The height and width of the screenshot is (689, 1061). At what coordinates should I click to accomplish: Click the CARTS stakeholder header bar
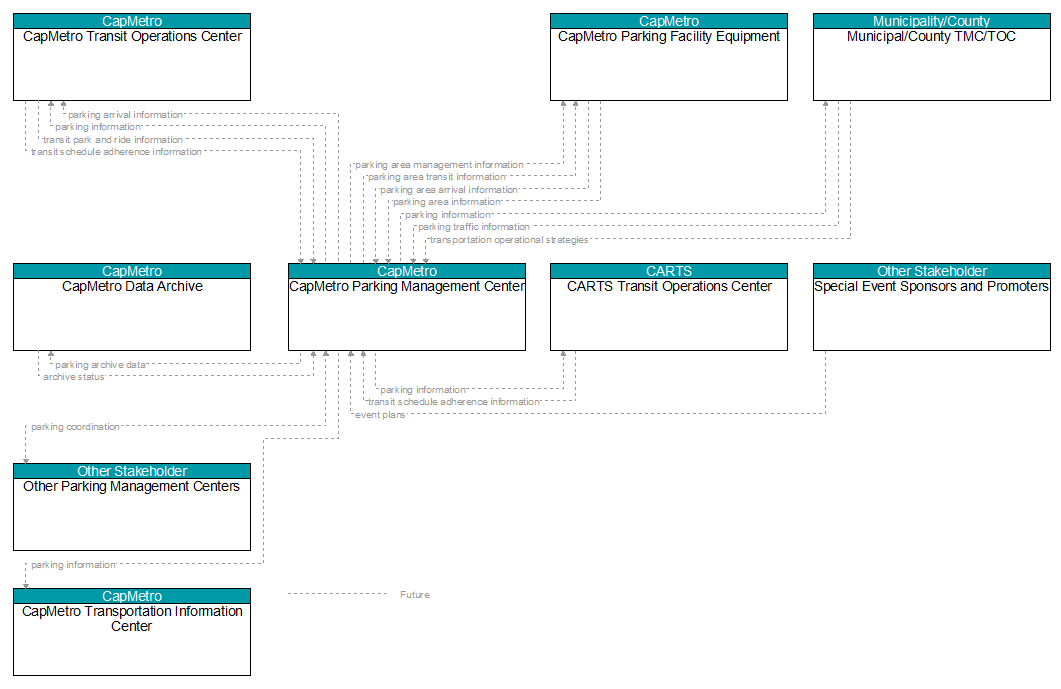click(669, 271)
